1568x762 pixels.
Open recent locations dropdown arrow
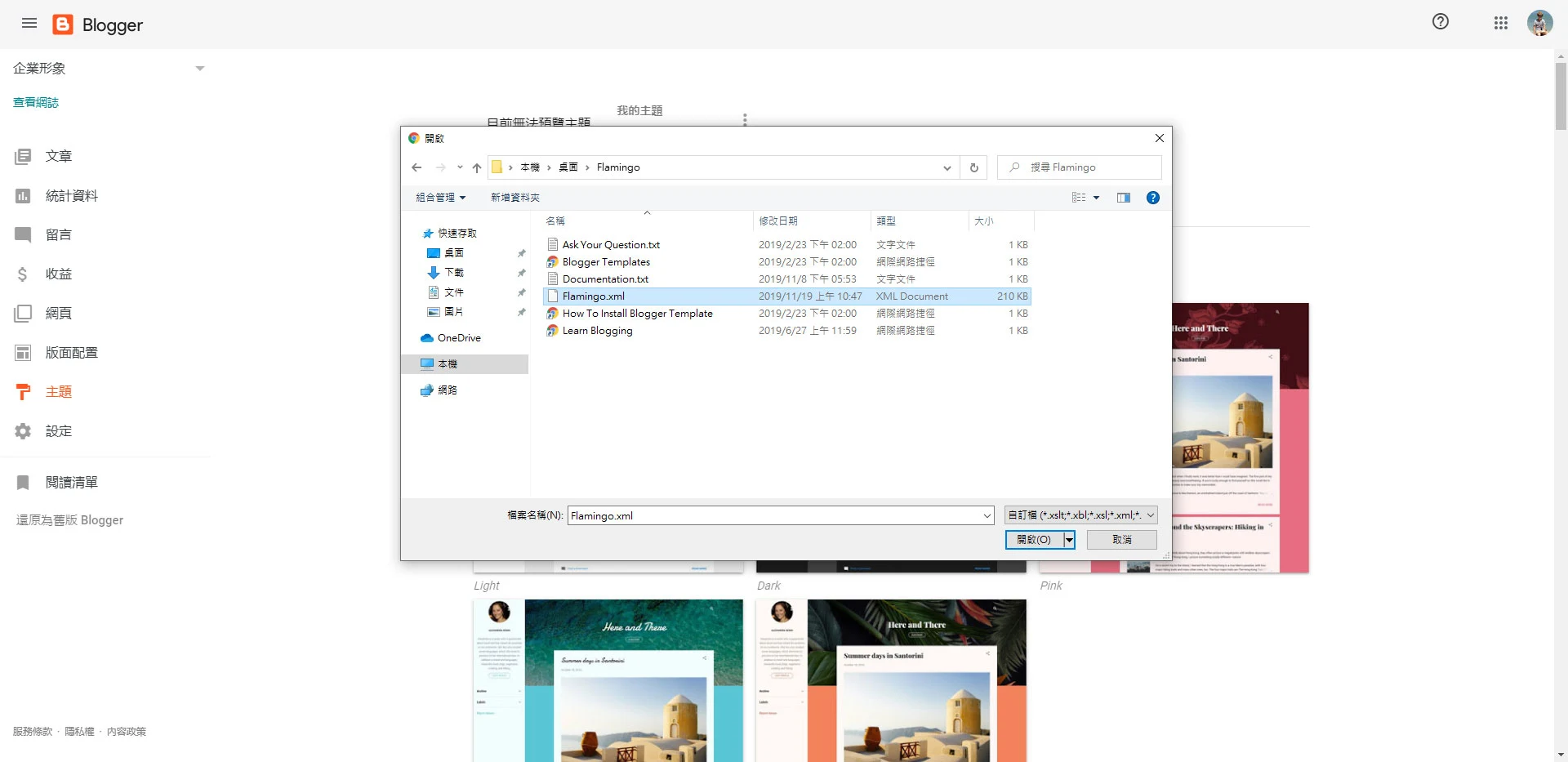click(x=460, y=167)
